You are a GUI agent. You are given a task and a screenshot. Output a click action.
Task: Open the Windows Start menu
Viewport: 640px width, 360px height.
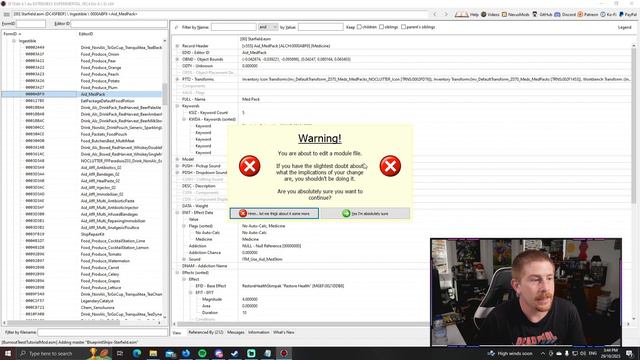point(8,353)
